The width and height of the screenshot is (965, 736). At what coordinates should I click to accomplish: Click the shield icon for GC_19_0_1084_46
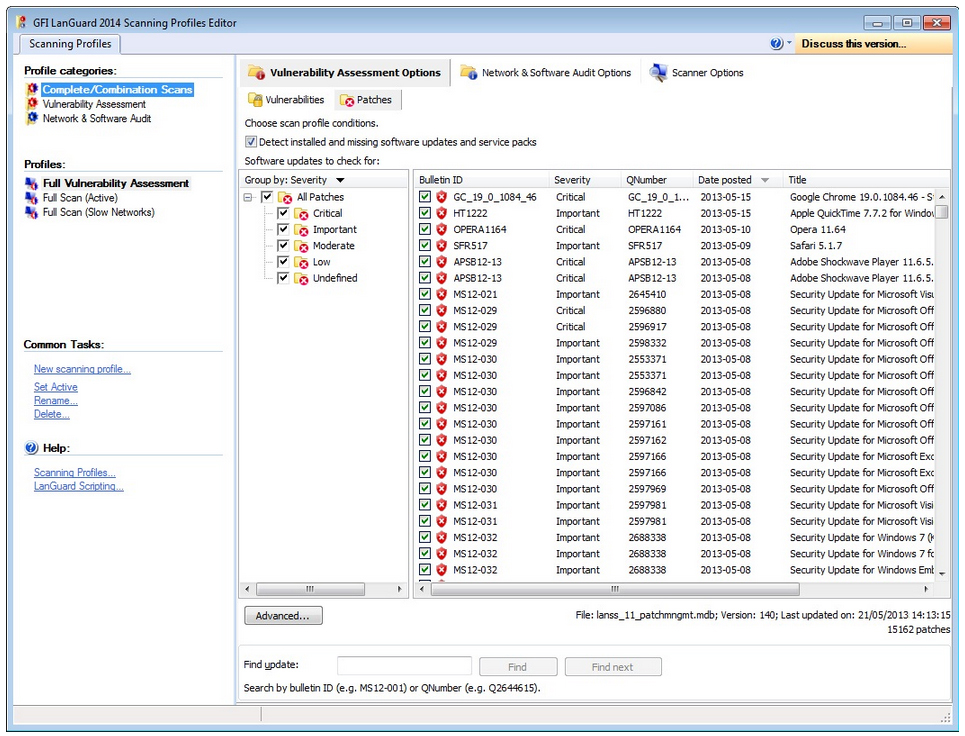[x=441, y=197]
